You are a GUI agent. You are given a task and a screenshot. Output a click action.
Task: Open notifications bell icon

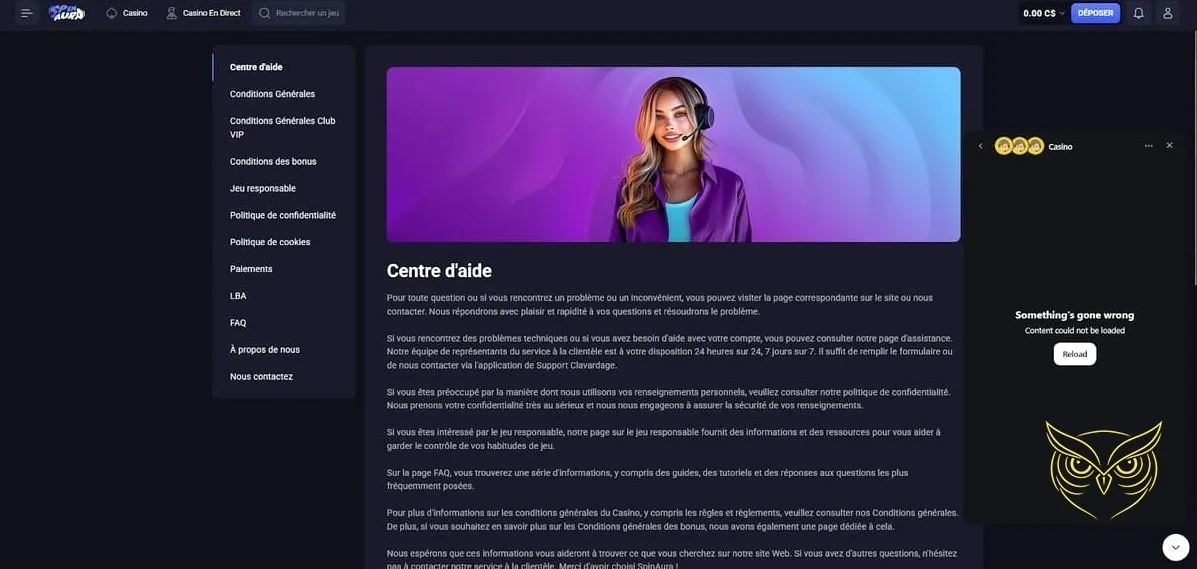1138,13
